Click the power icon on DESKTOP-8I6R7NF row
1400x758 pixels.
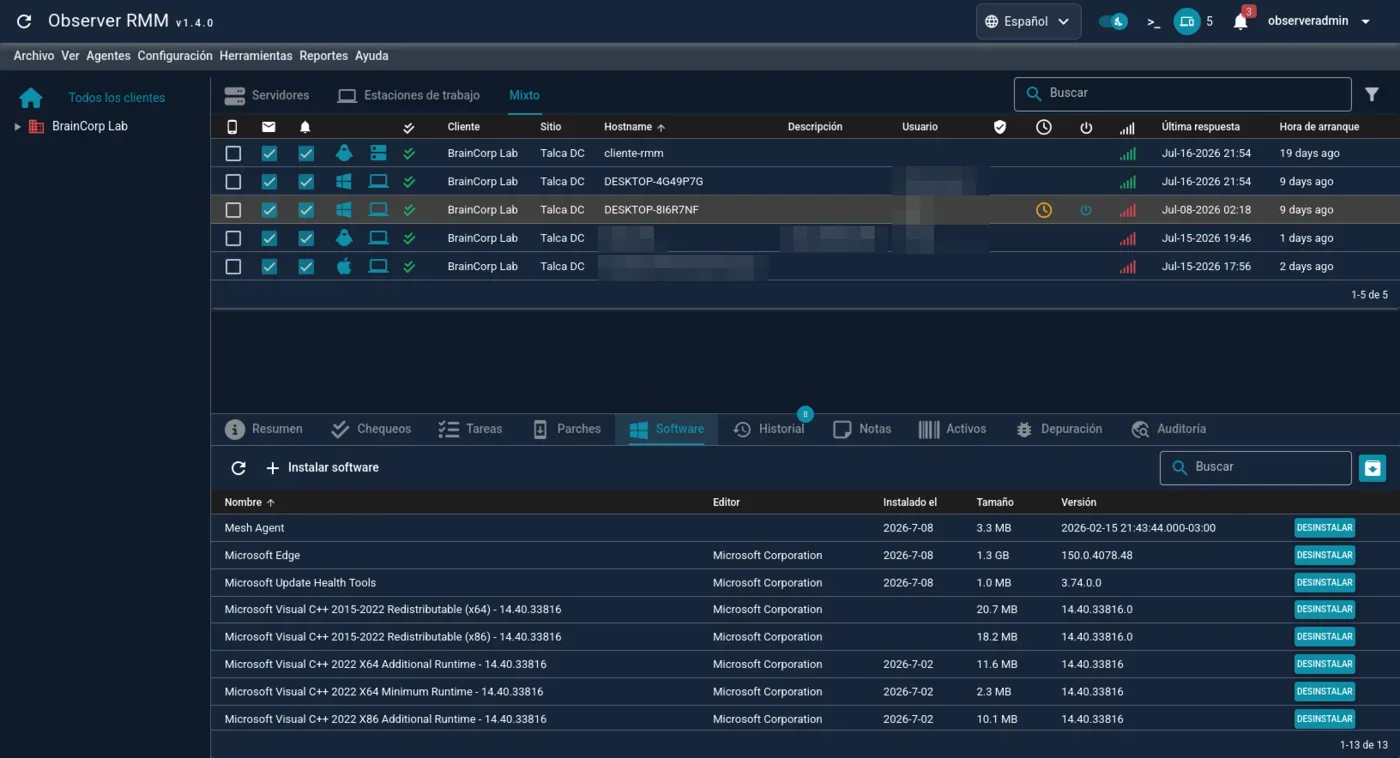coord(1086,210)
